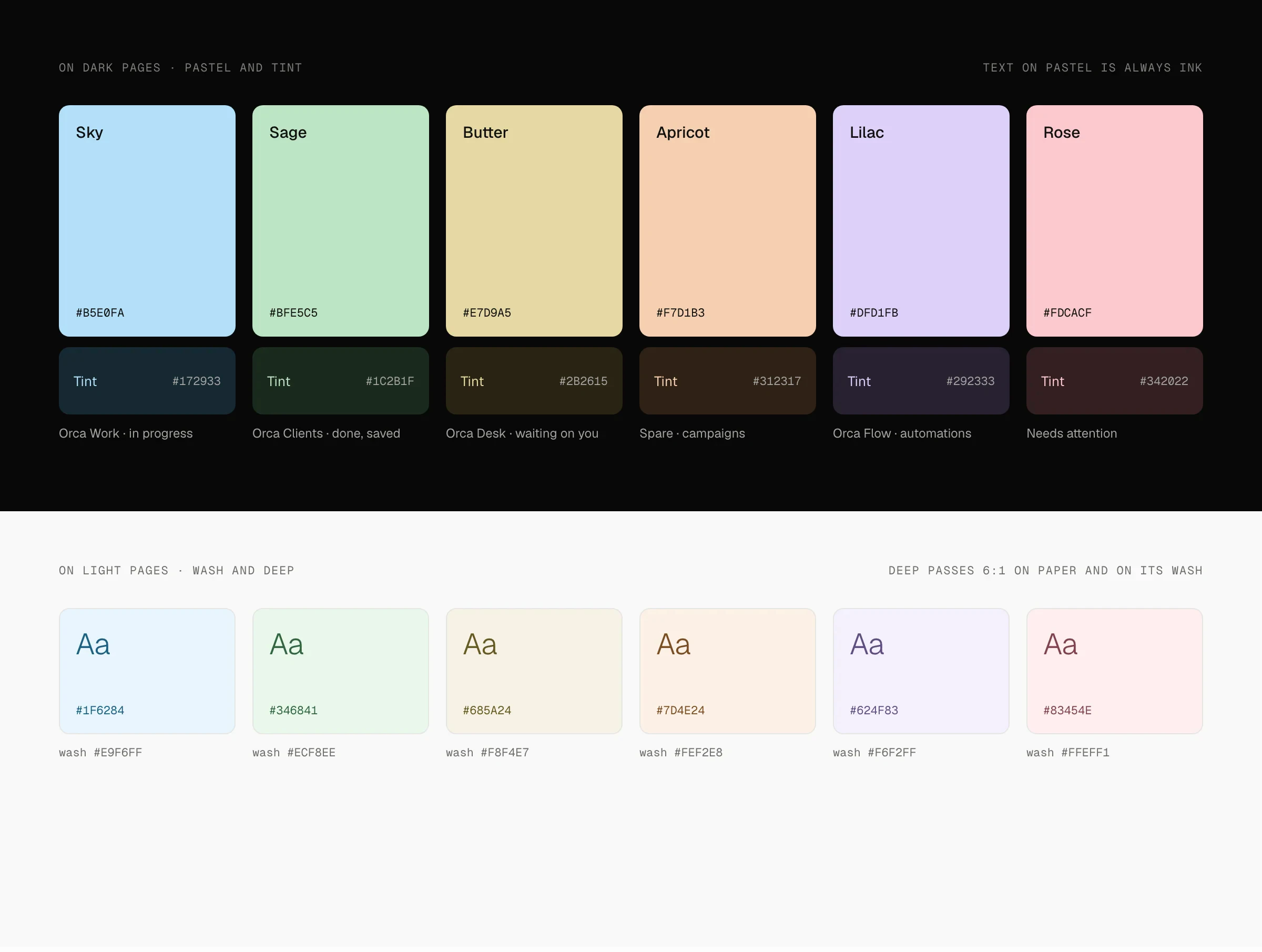Open the #7D4E24 deep wash card
The image size is (1262, 952).
[727, 671]
